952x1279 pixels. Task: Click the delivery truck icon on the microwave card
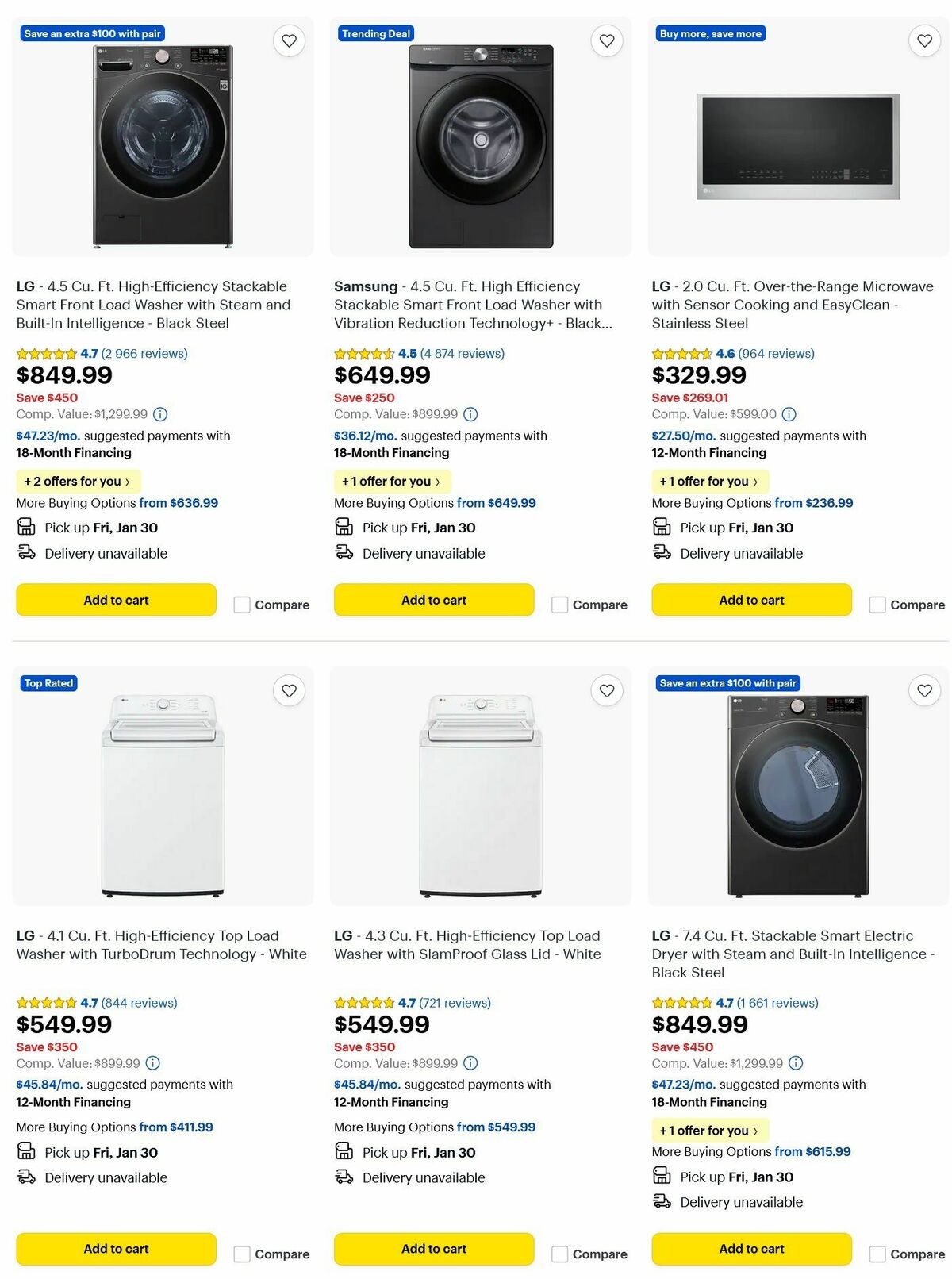click(662, 553)
